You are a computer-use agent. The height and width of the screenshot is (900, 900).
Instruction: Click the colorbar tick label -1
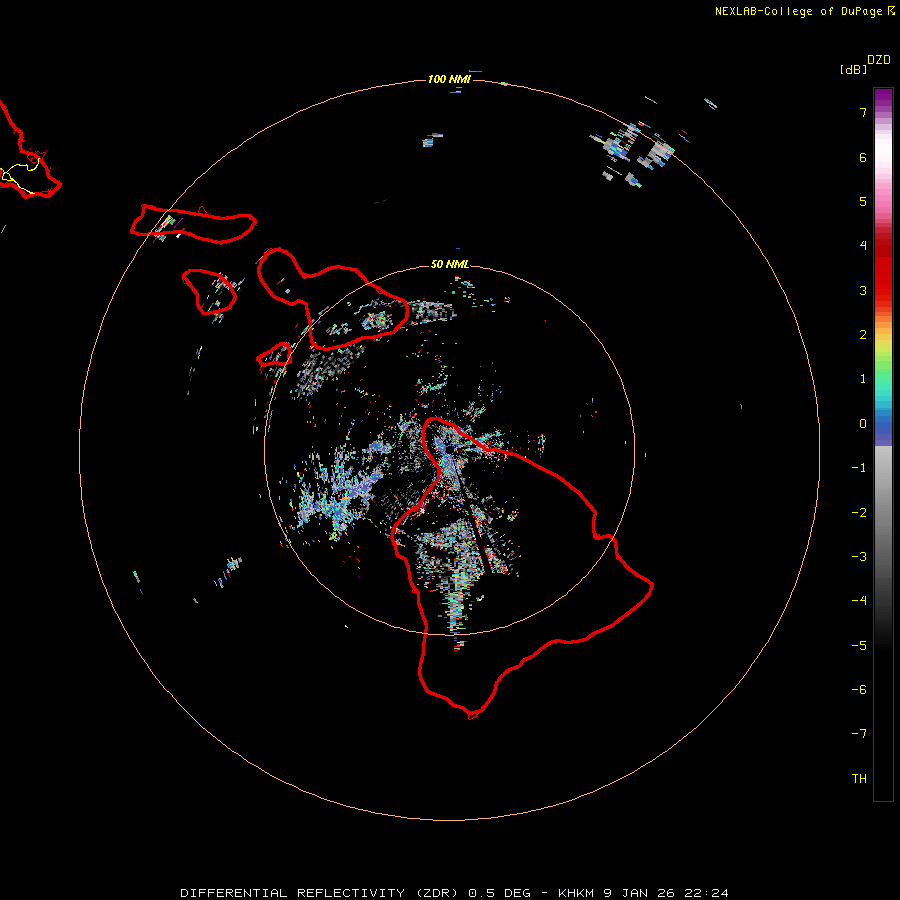[x=859, y=468]
